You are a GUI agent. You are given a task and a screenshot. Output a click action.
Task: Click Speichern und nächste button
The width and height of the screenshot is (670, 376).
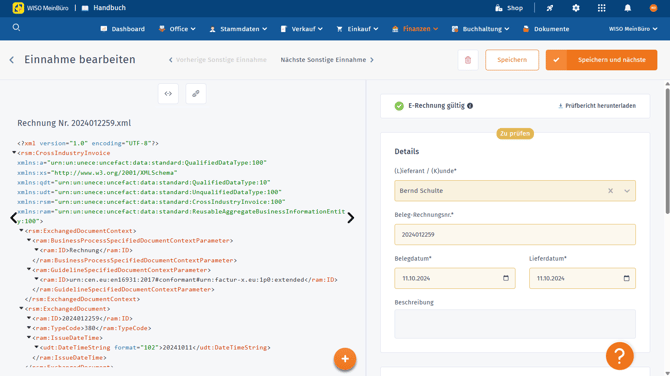point(601,60)
